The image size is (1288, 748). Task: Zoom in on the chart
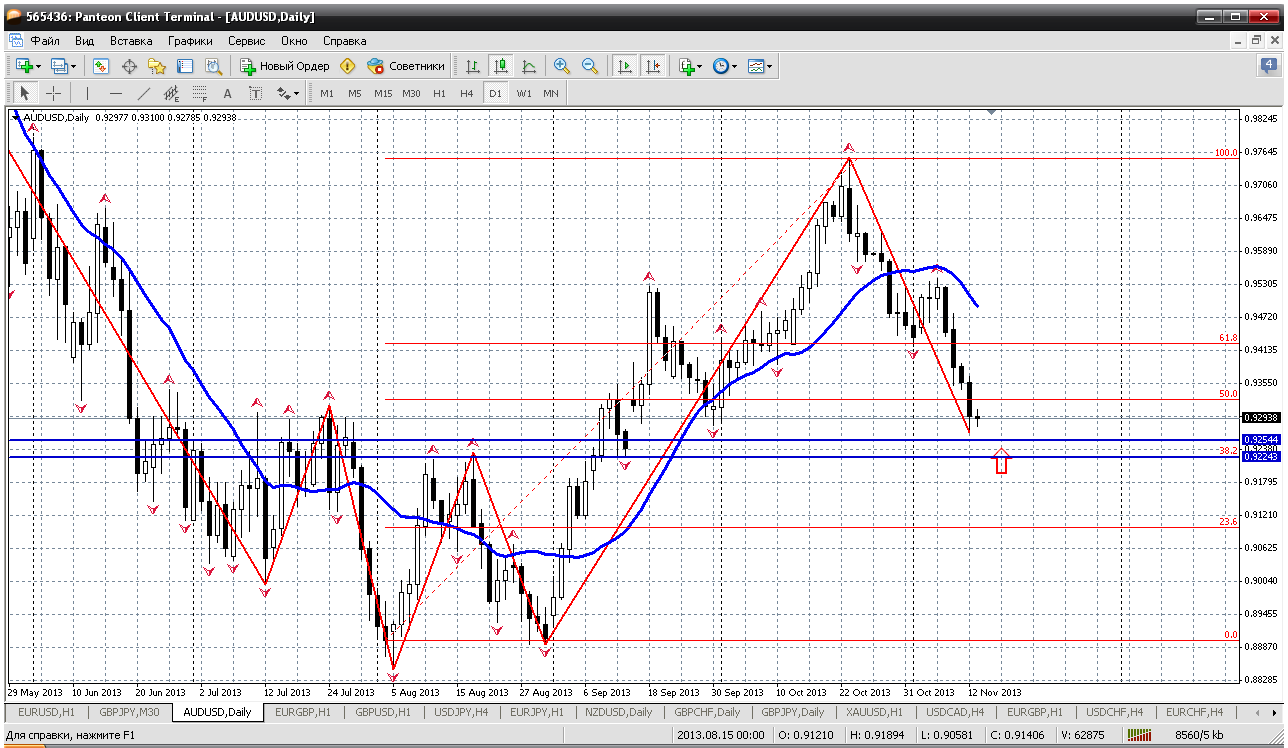click(562, 66)
